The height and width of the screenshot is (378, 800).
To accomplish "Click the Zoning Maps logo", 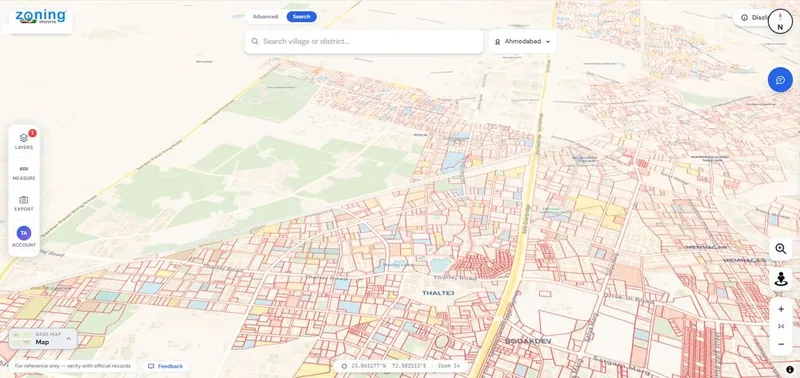I will (41, 17).
